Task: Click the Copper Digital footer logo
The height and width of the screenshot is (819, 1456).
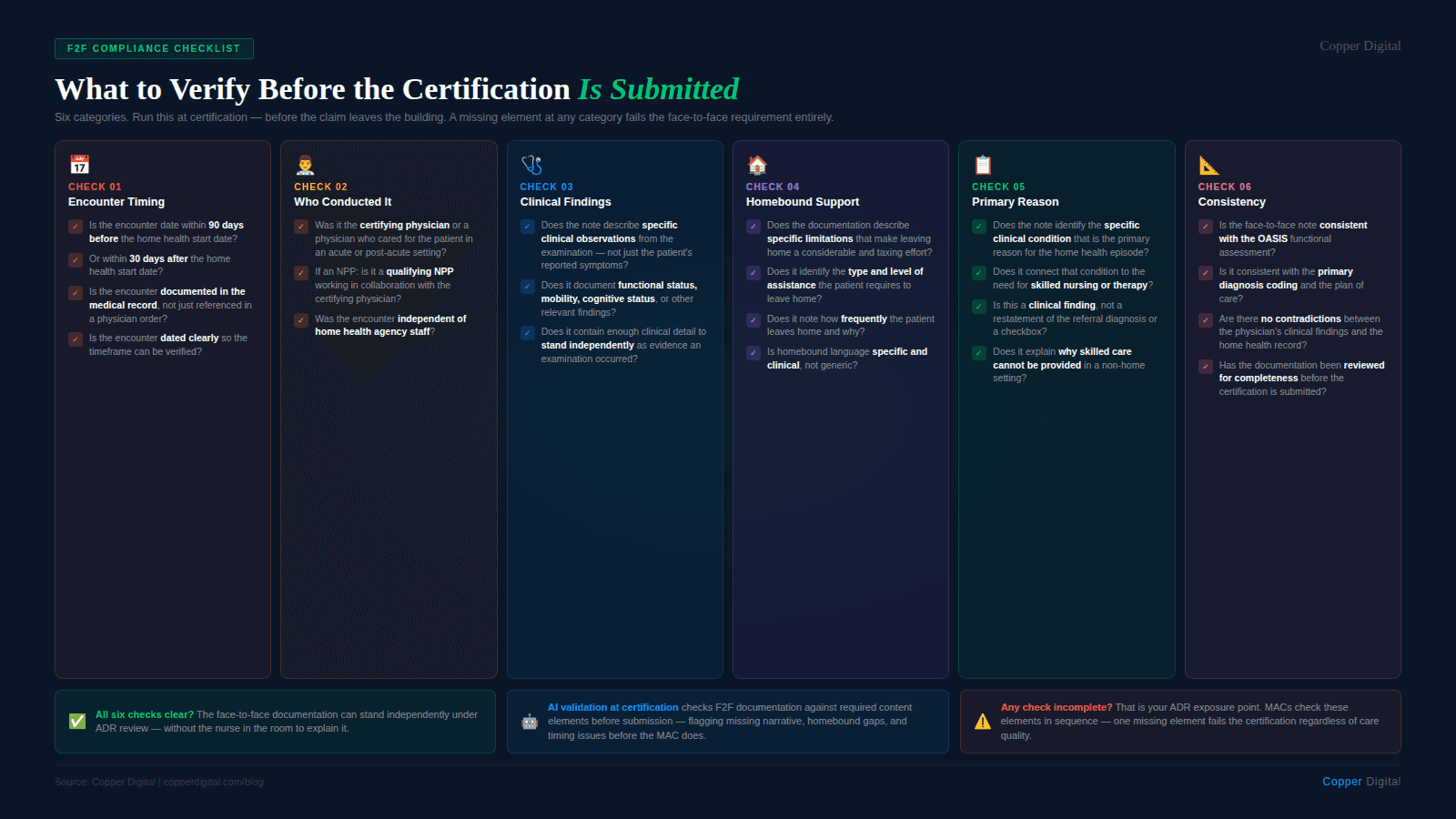Action: coord(1360,781)
